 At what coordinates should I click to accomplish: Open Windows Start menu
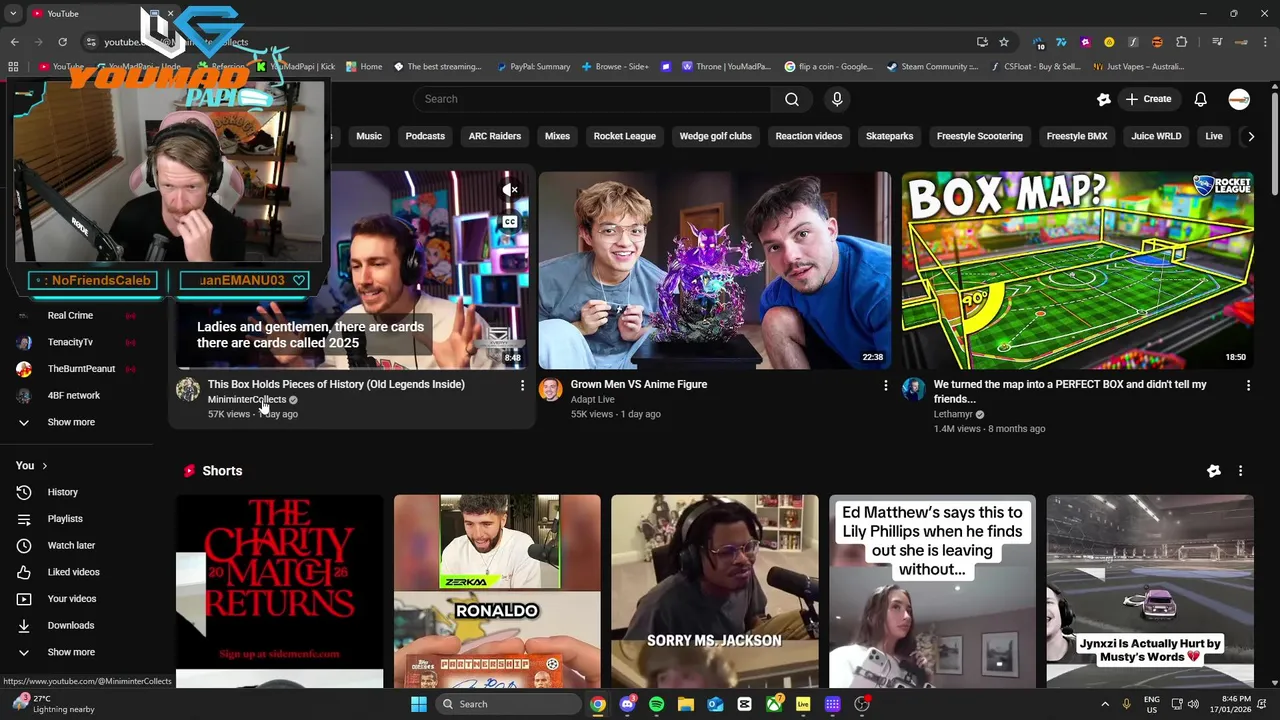419,704
